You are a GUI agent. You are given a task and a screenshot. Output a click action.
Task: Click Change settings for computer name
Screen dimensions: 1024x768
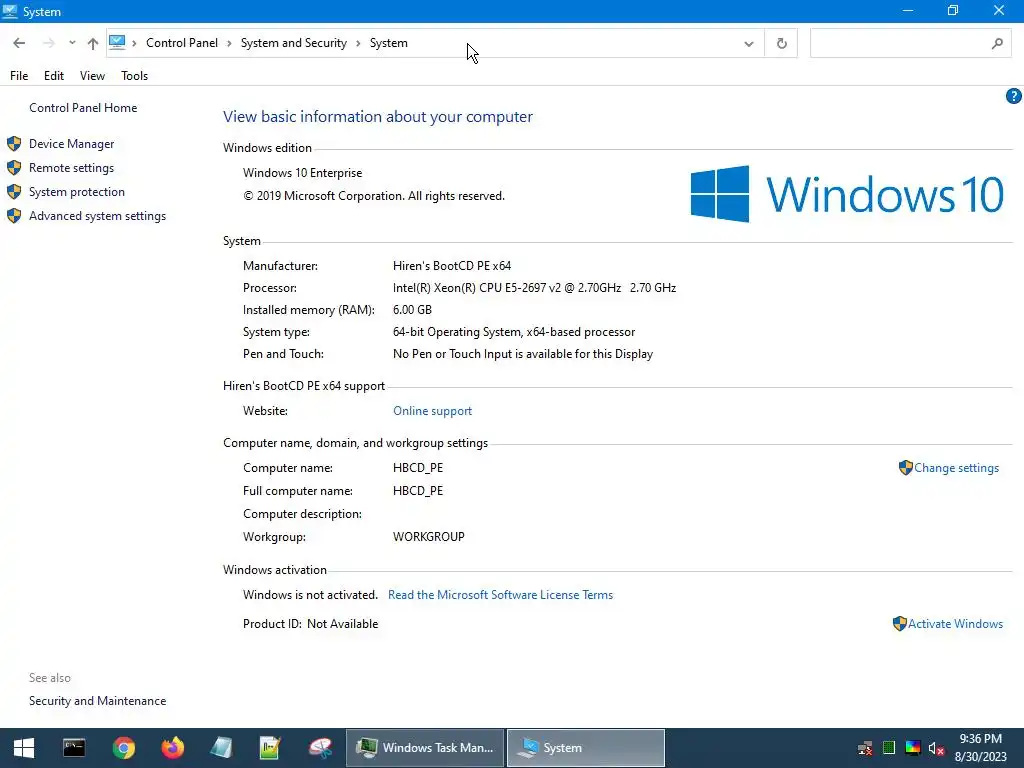(956, 468)
